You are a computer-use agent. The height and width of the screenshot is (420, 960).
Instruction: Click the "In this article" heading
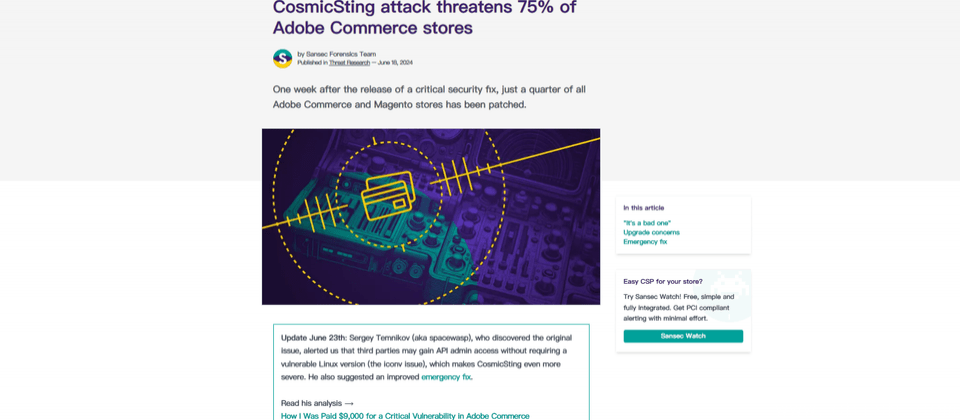[x=643, y=208]
